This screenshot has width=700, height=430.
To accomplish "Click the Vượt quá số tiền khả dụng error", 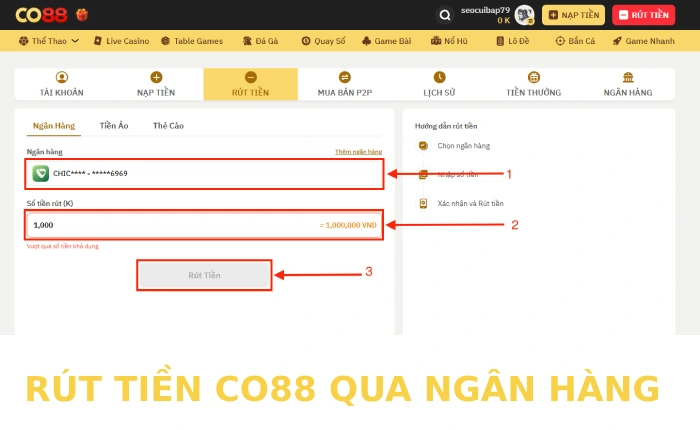I will pos(62,246).
